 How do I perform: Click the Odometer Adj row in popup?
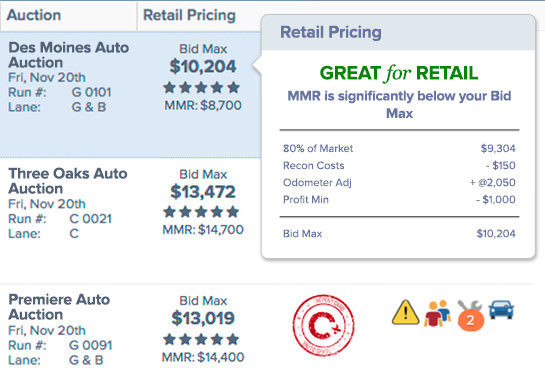399,182
